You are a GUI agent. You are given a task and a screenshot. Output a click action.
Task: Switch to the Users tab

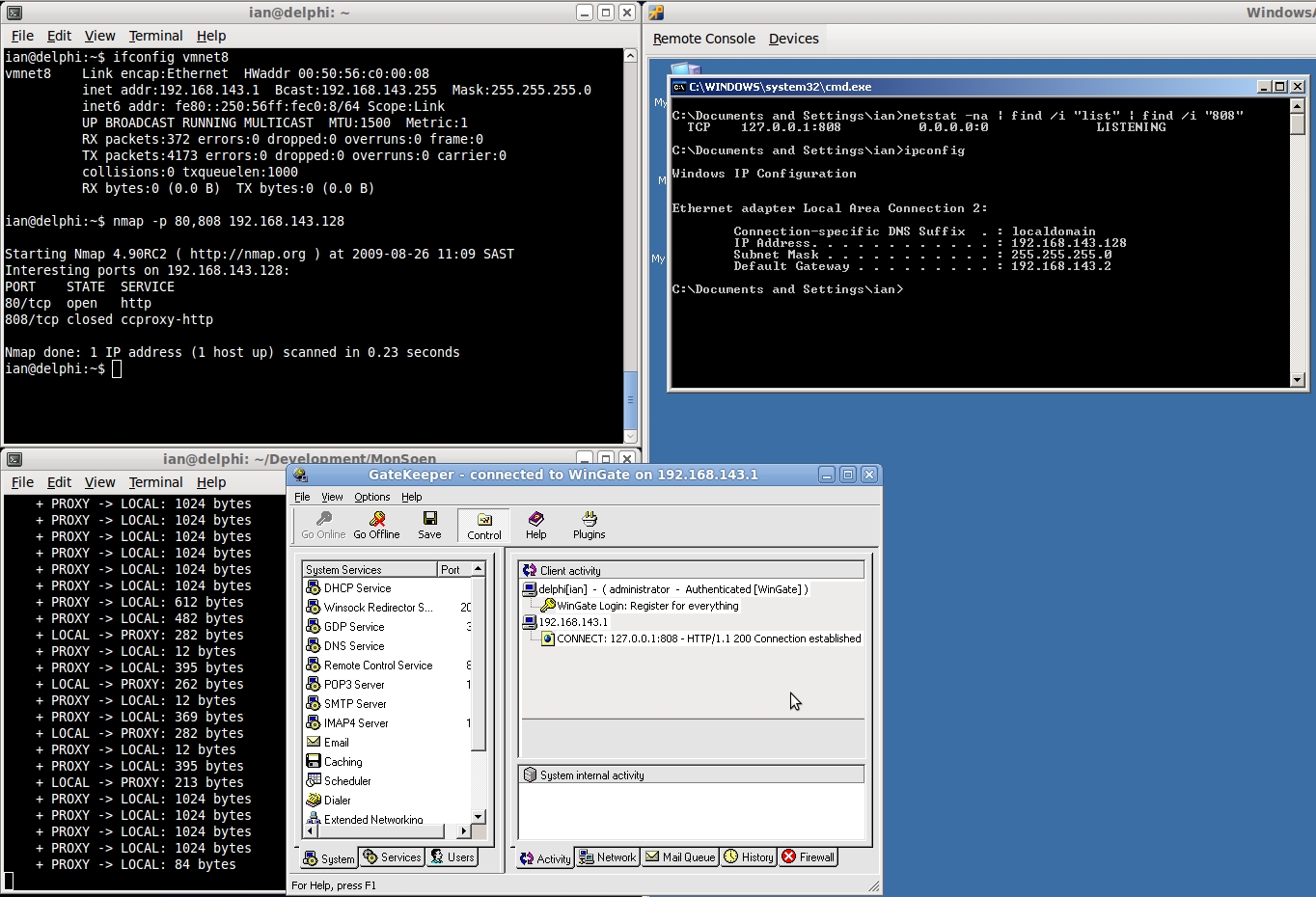[x=452, y=856]
